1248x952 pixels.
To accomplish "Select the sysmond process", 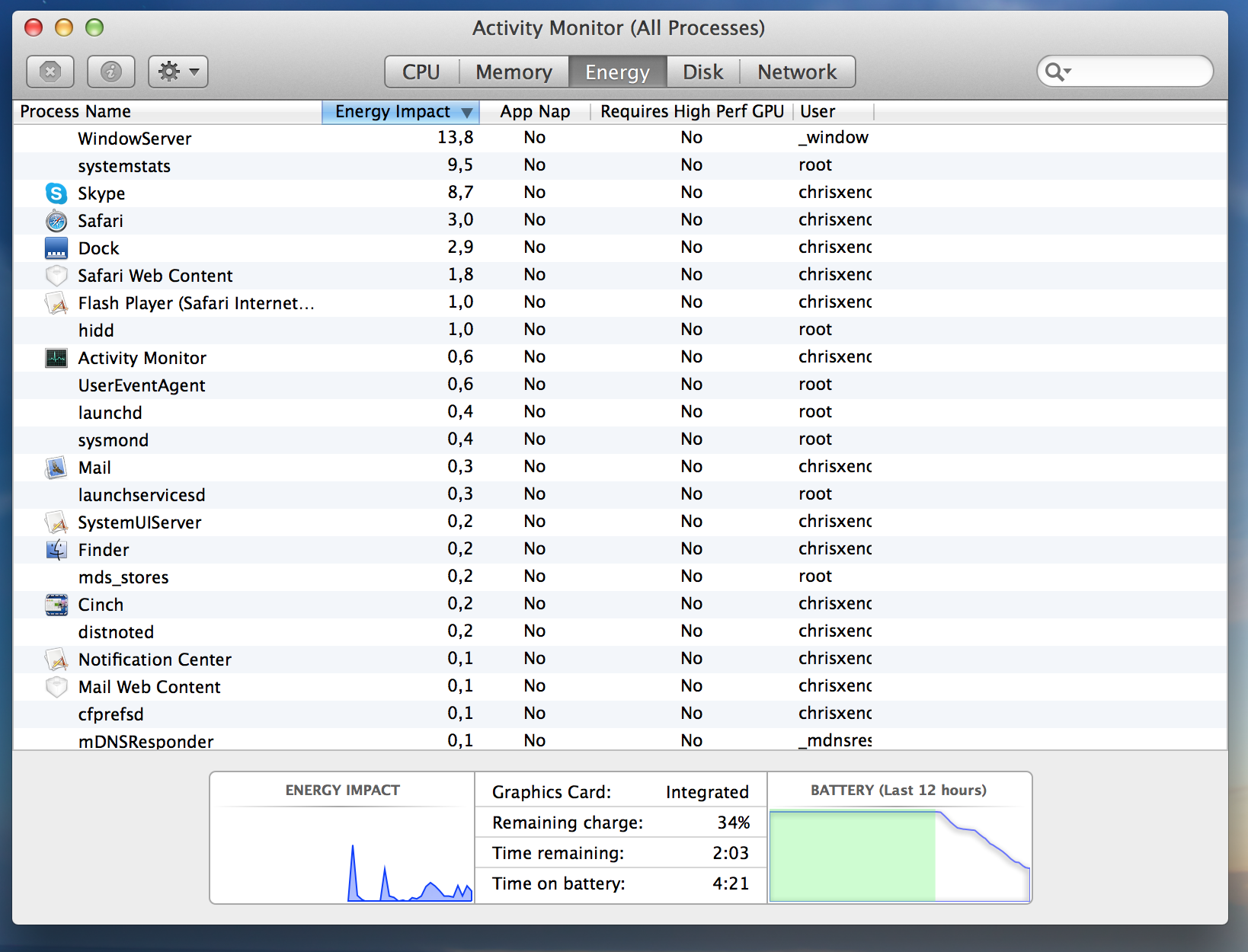I will (x=114, y=440).
